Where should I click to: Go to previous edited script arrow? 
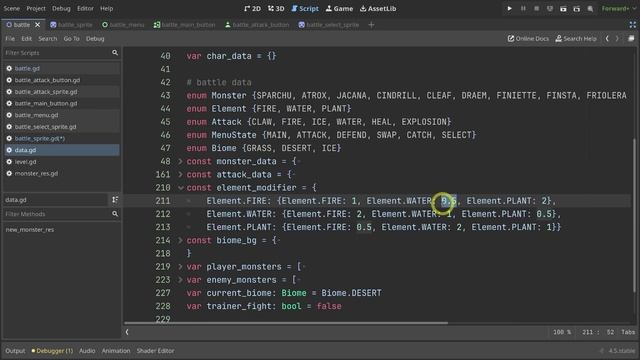pos(607,38)
